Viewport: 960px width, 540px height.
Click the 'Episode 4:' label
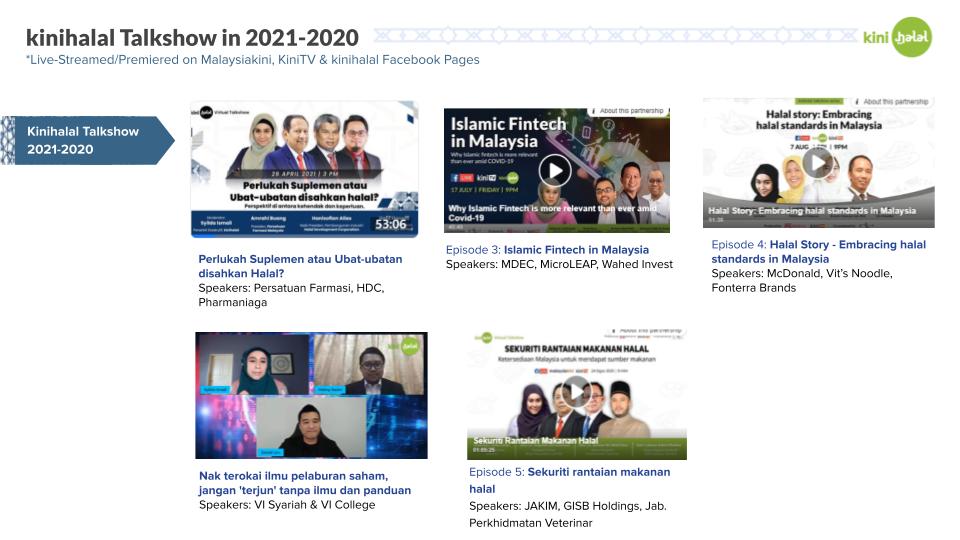tap(739, 244)
